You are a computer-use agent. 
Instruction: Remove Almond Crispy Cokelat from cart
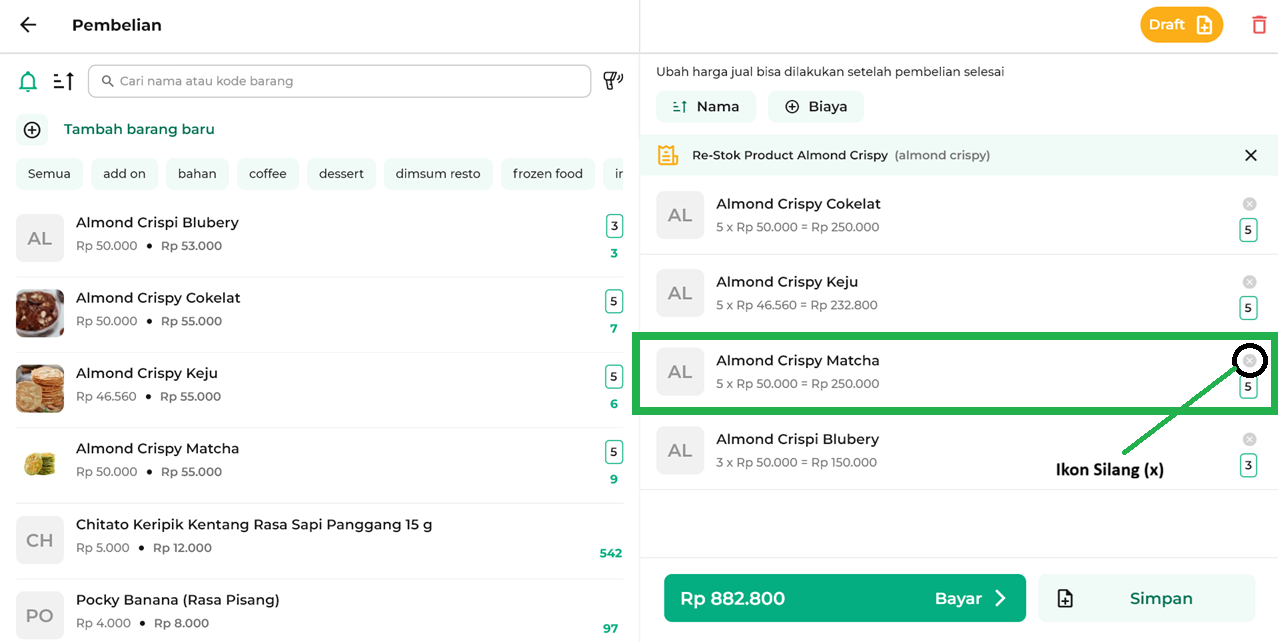tap(1249, 204)
